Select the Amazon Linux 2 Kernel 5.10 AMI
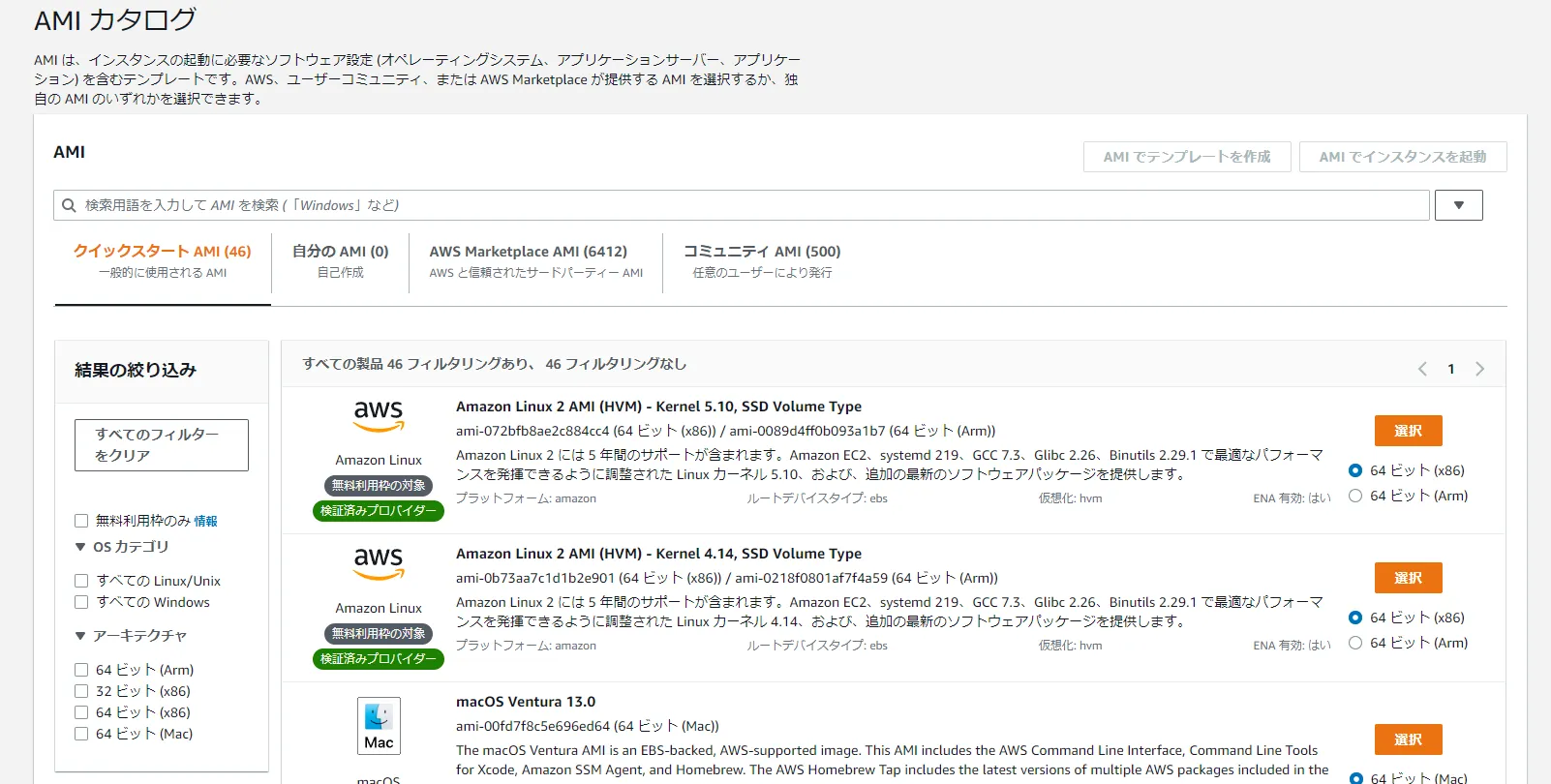The width and height of the screenshot is (1551, 784). point(1409,431)
